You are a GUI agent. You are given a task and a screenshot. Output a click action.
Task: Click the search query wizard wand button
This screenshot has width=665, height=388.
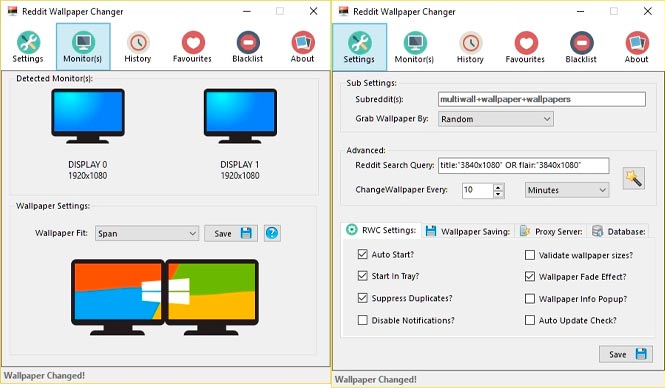point(634,178)
